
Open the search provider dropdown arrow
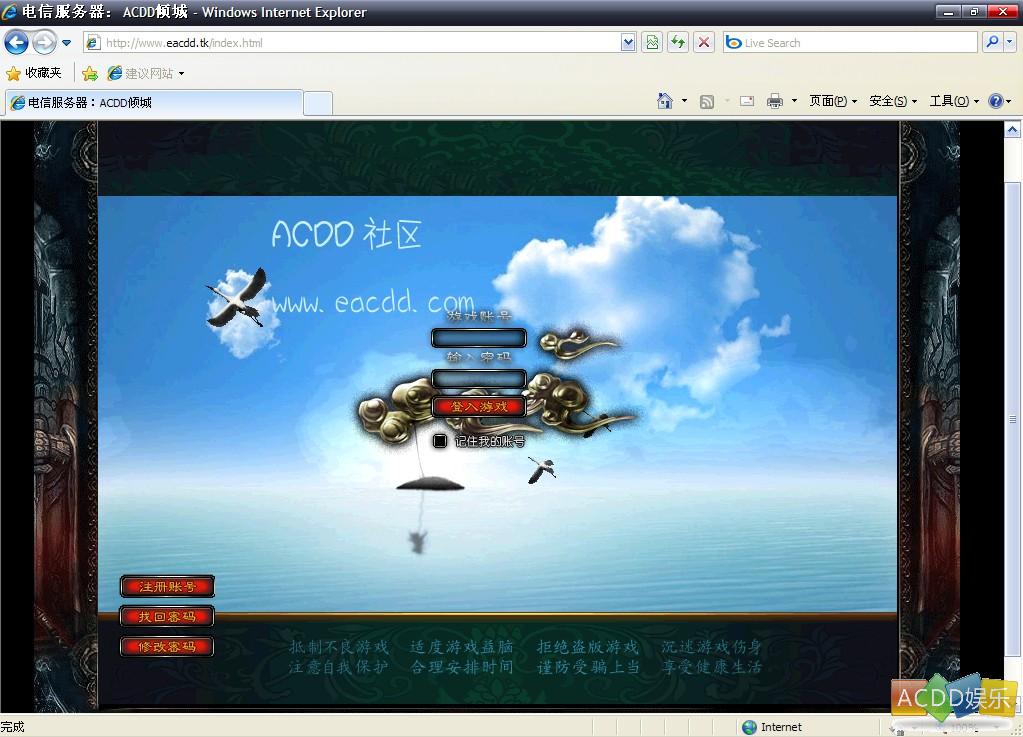tap(1009, 42)
